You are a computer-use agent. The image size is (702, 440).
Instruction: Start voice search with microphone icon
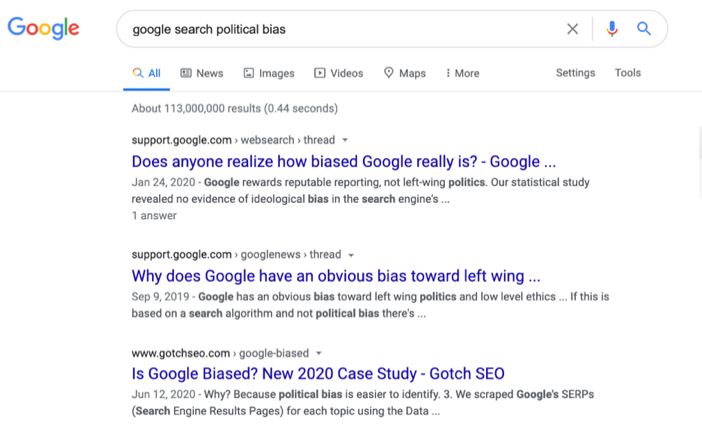(612, 29)
